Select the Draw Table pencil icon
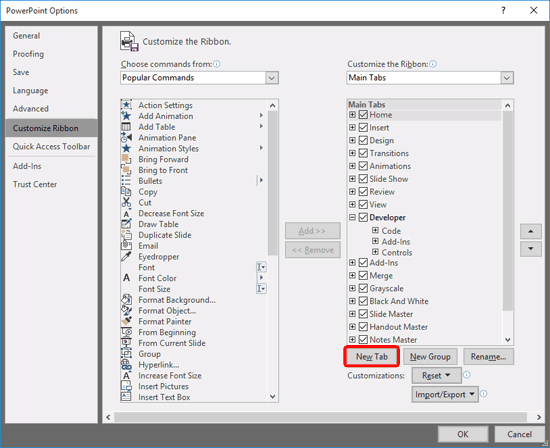The image size is (550, 448). coord(126,224)
